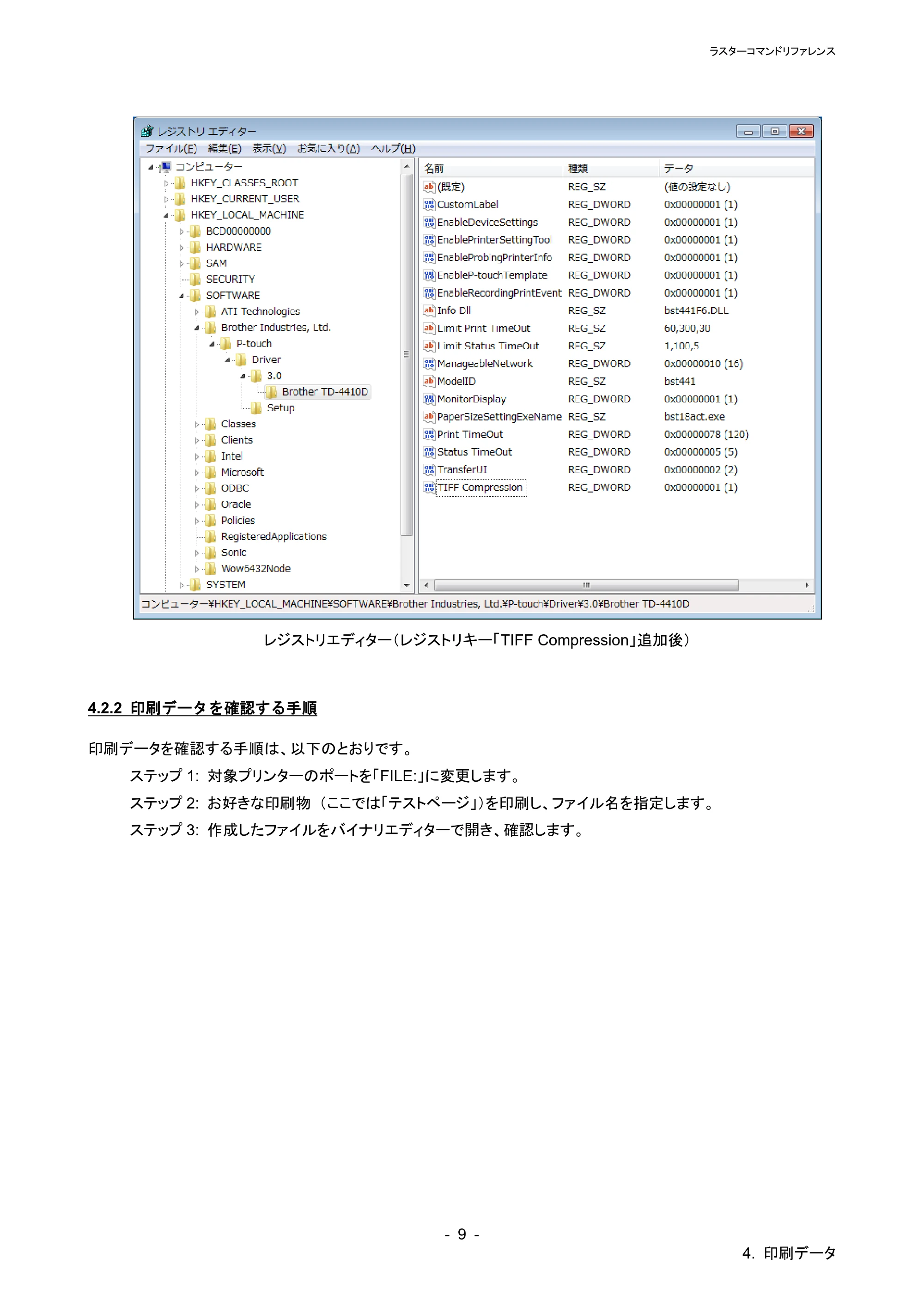
Task: Click the TransferUI DWORD icon
Action: pos(429,470)
